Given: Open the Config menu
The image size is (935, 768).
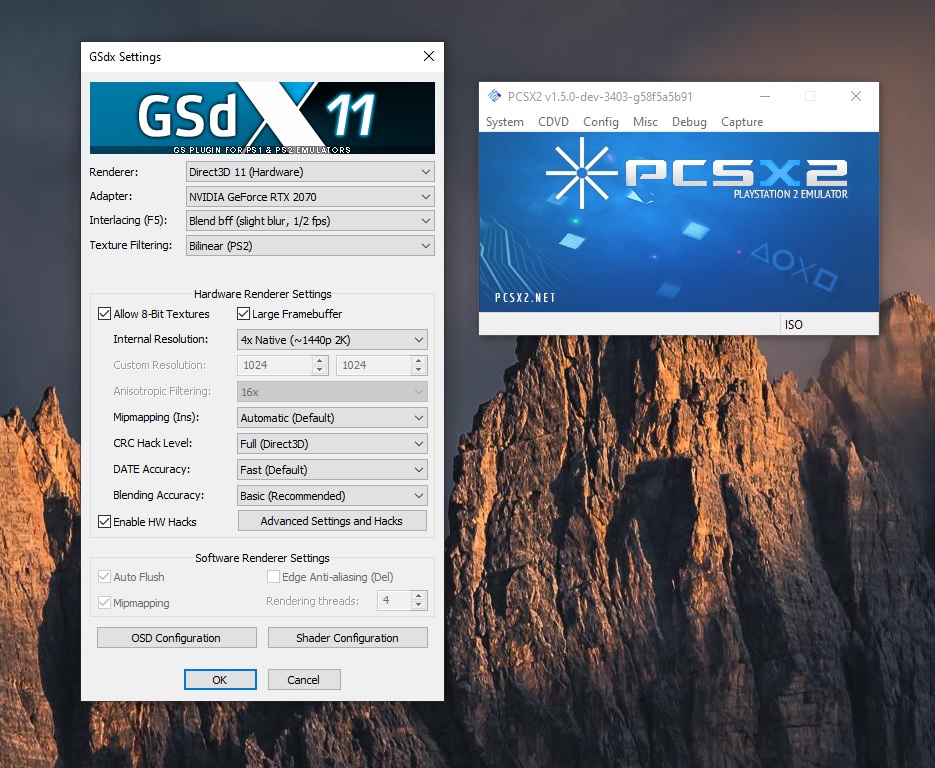Looking at the screenshot, I should pos(601,122).
